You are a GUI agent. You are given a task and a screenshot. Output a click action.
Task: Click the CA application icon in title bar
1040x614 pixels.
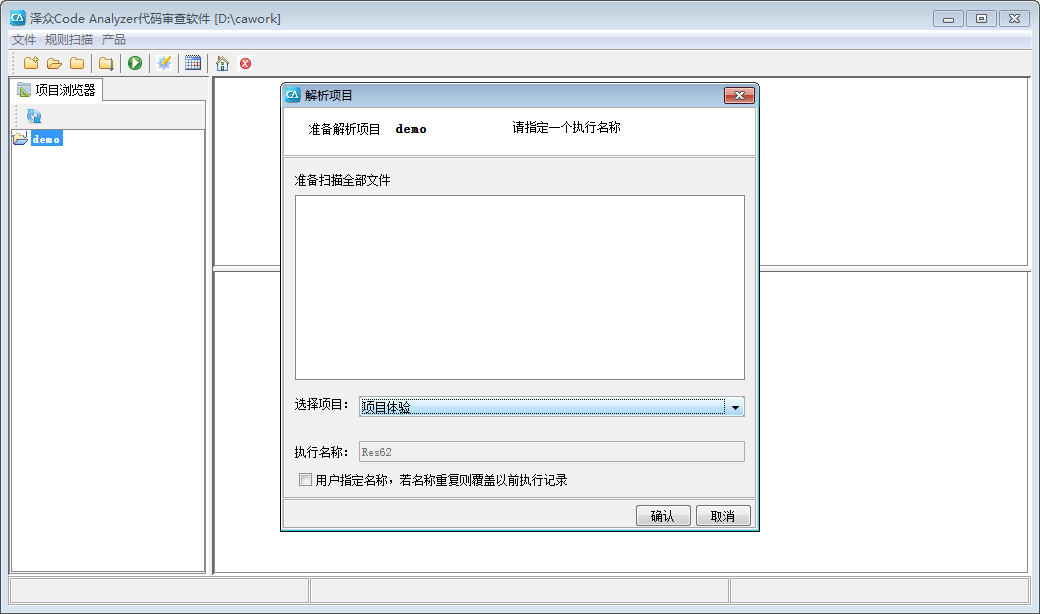click(x=18, y=18)
